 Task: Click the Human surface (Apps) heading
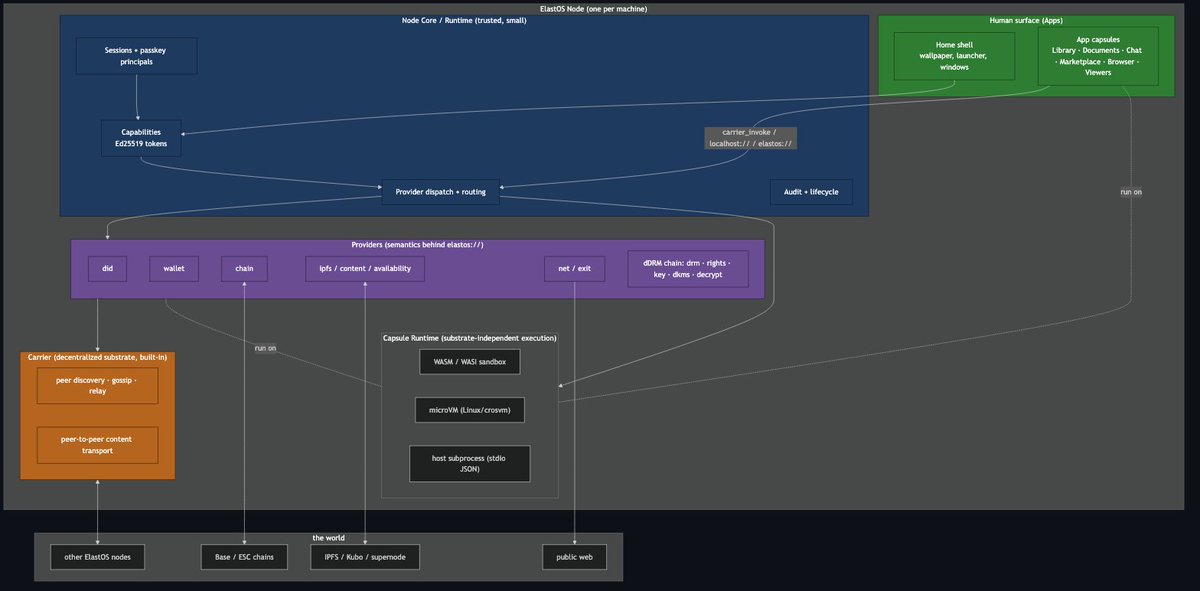point(1026,20)
